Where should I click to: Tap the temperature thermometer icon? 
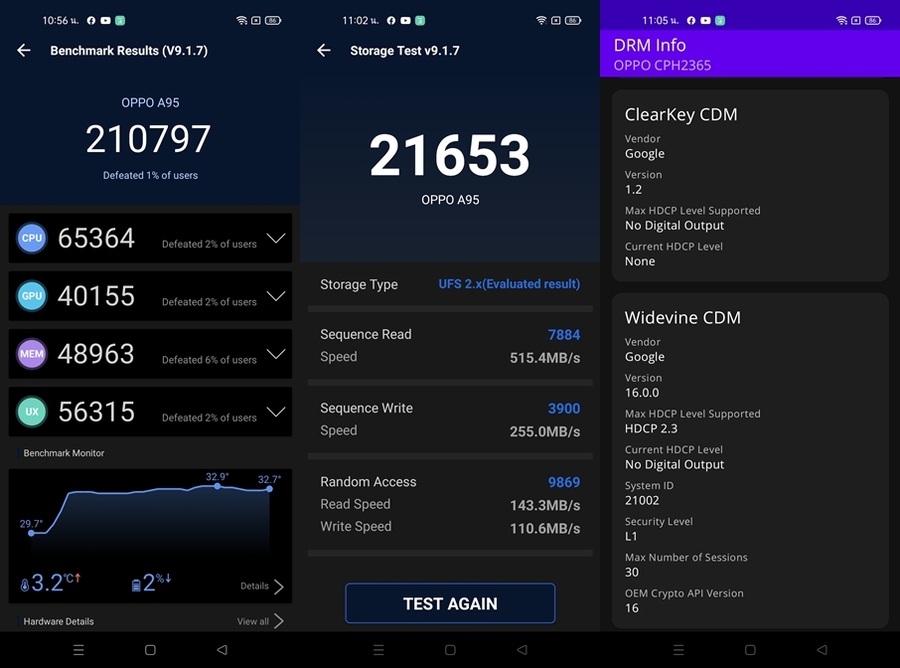(x=24, y=585)
